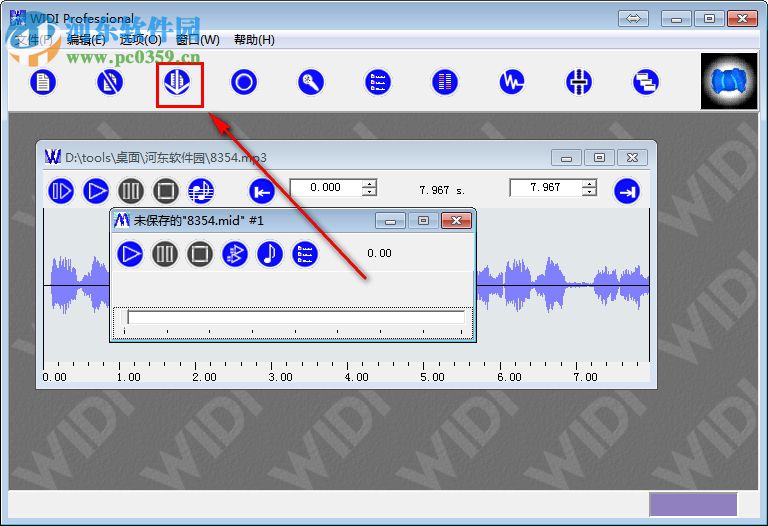768x526 pixels.
Task: Click the 0.00 time readout in mid window
Action: [x=380, y=253]
